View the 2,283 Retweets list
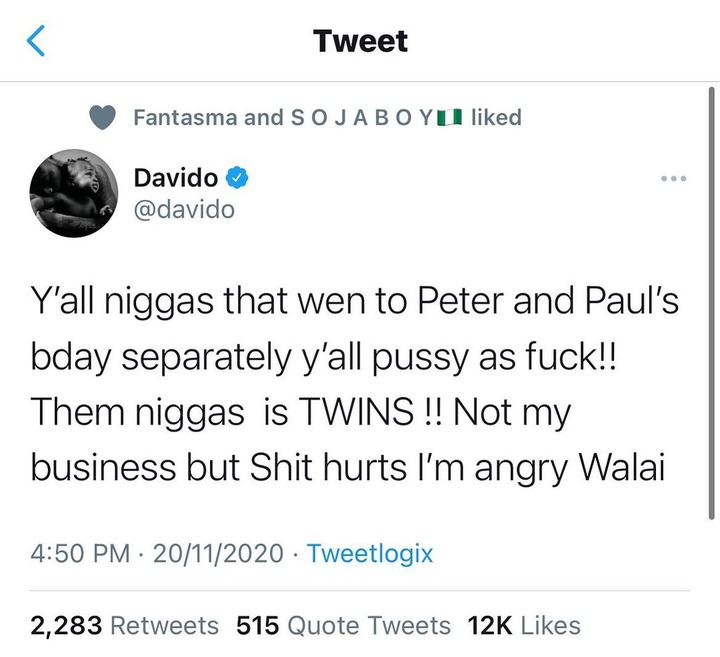 coord(124,625)
